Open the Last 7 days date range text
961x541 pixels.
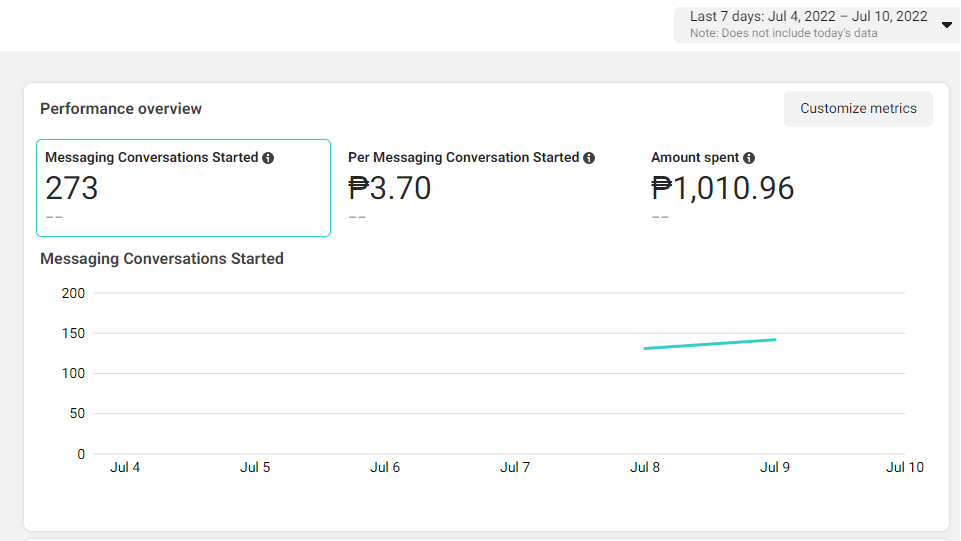(x=808, y=17)
